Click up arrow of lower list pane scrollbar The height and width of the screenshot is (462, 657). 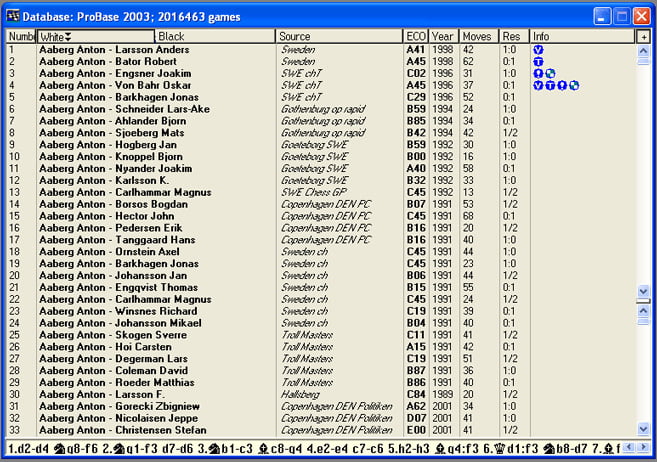[644, 311]
